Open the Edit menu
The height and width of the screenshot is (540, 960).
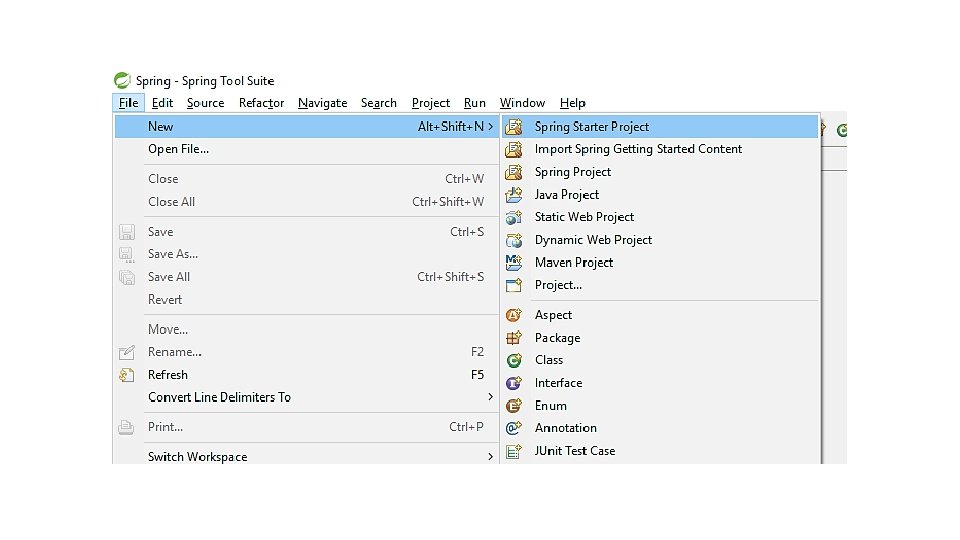click(x=162, y=103)
